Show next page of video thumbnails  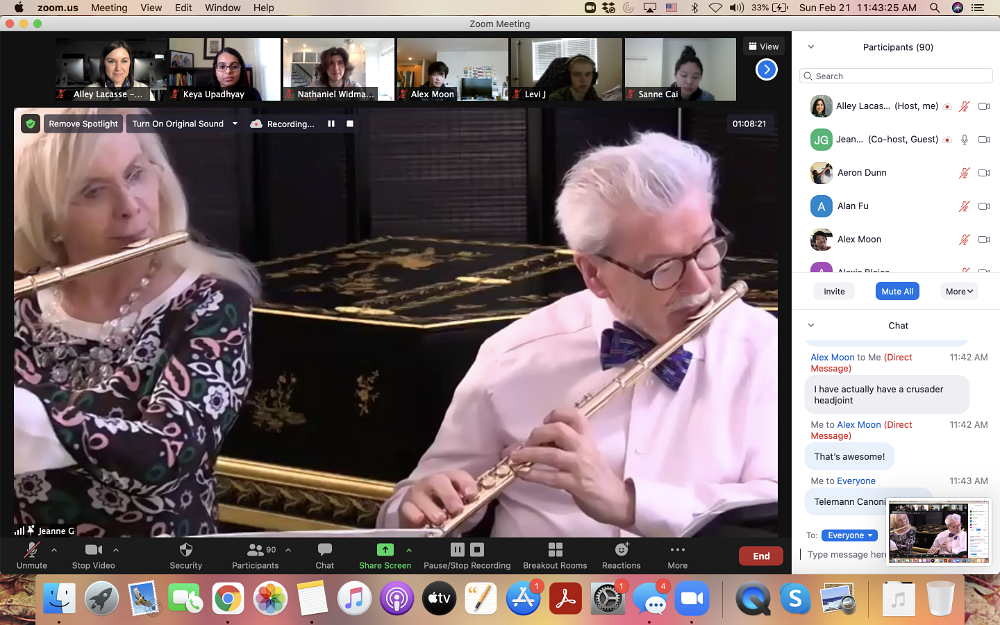766,70
